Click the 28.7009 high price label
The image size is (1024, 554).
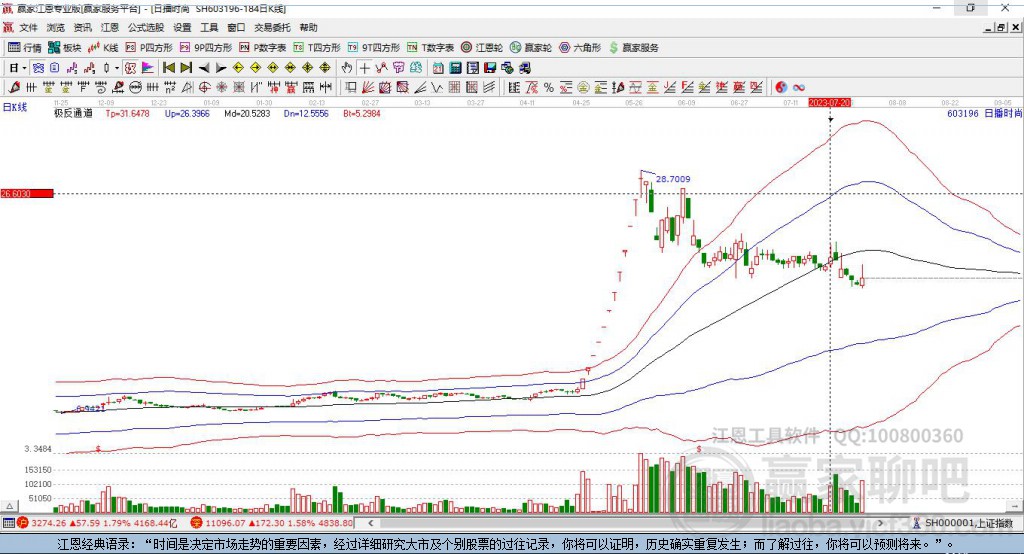coord(673,179)
